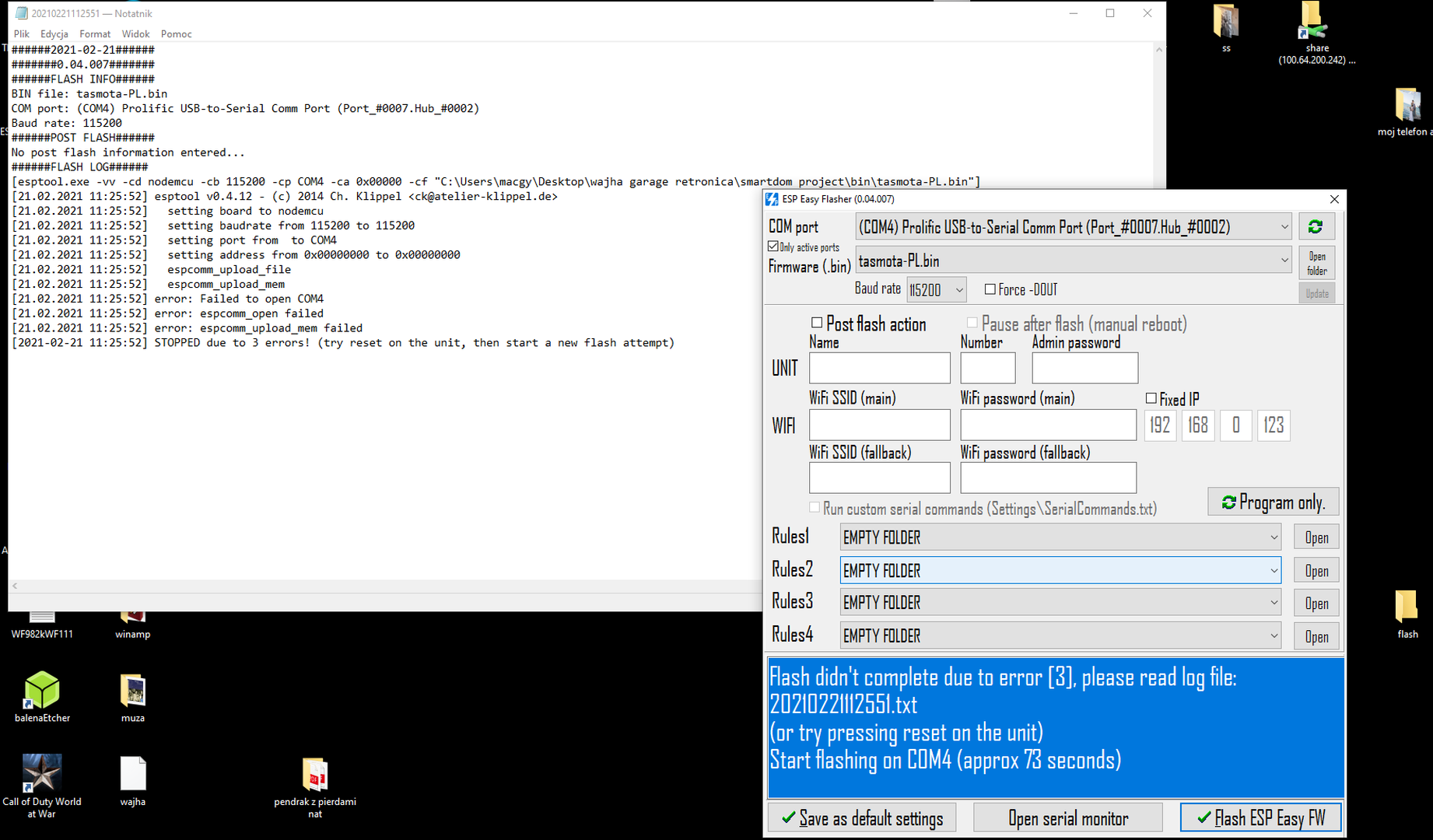The height and width of the screenshot is (840, 1433).
Task: Click Save as default settings
Action: [x=862, y=818]
